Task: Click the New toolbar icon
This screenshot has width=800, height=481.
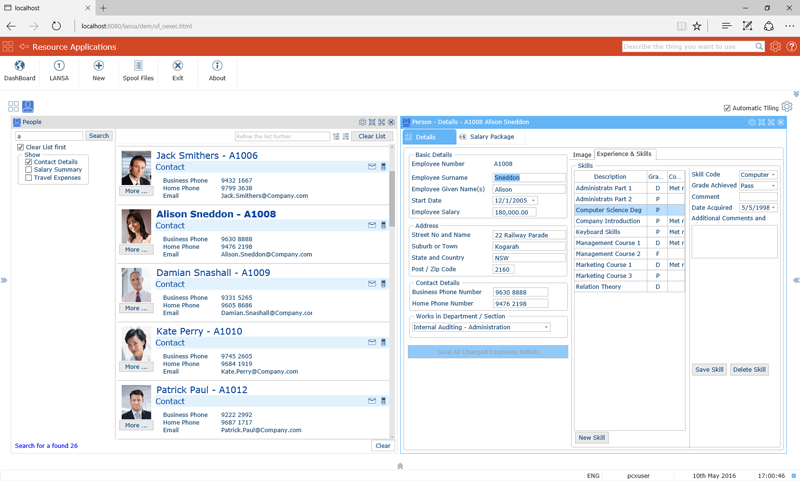Action: tap(98, 66)
